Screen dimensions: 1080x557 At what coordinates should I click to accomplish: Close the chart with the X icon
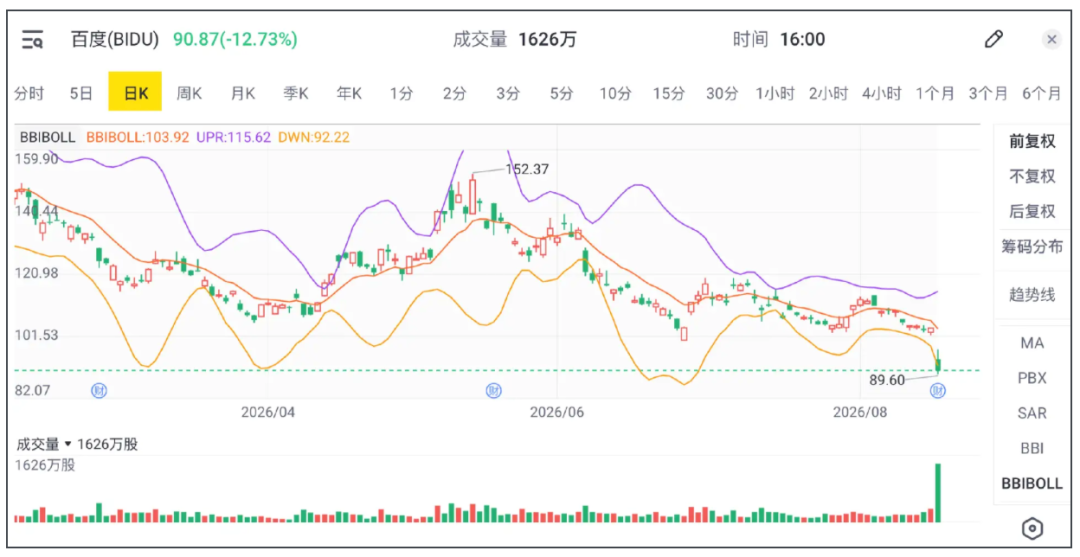click(x=1051, y=39)
